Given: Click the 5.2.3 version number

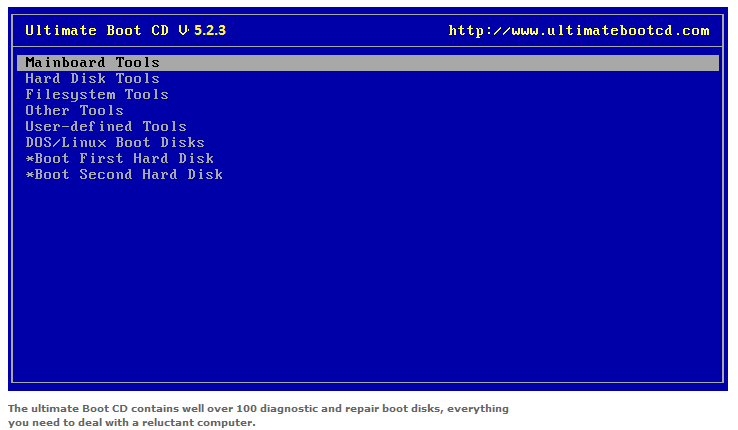Looking at the screenshot, I should [210, 31].
